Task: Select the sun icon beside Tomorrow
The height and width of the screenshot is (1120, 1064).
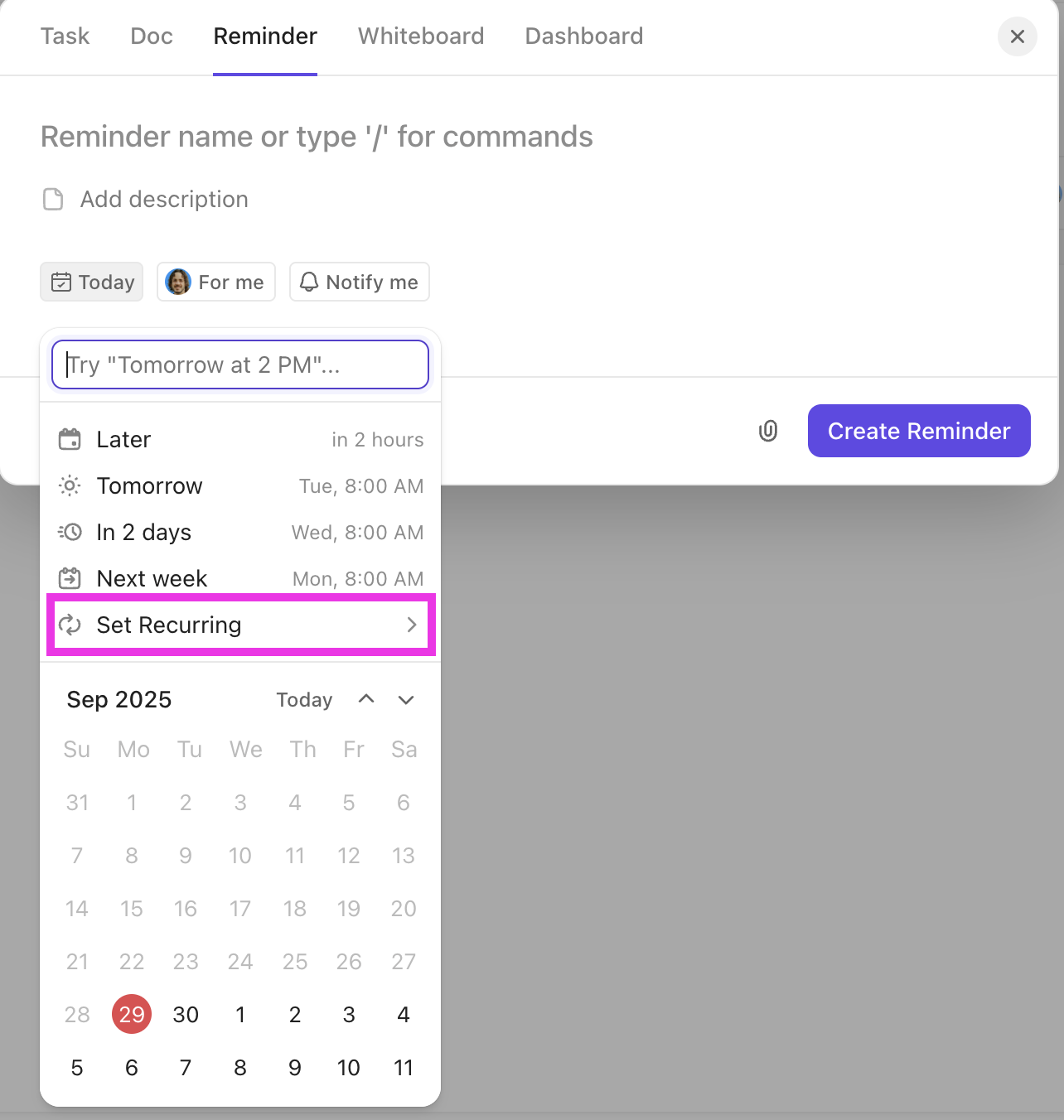Action: pyautogui.click(x=70, y=485)
